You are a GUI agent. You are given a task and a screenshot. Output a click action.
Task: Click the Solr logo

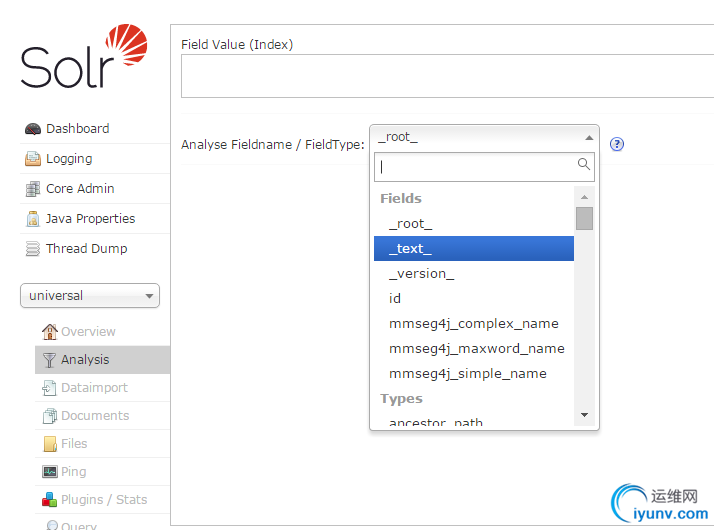84,56
